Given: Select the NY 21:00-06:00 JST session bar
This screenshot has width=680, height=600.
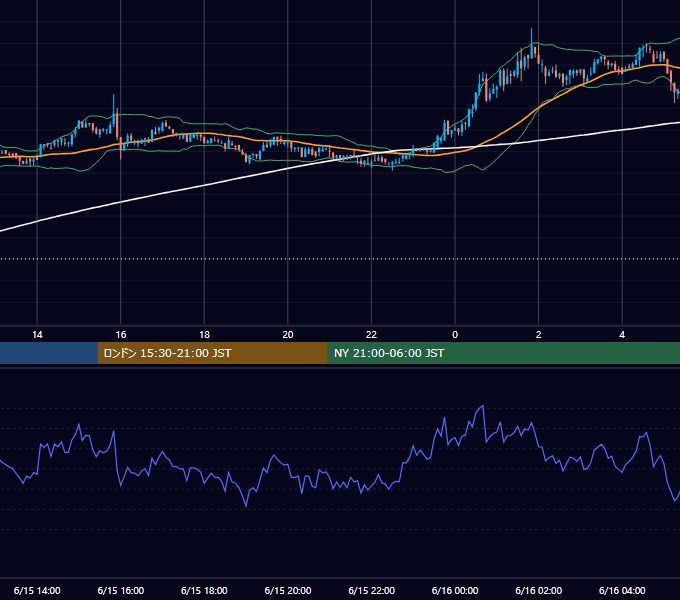Looking at the screenshot, I should 503,353.
